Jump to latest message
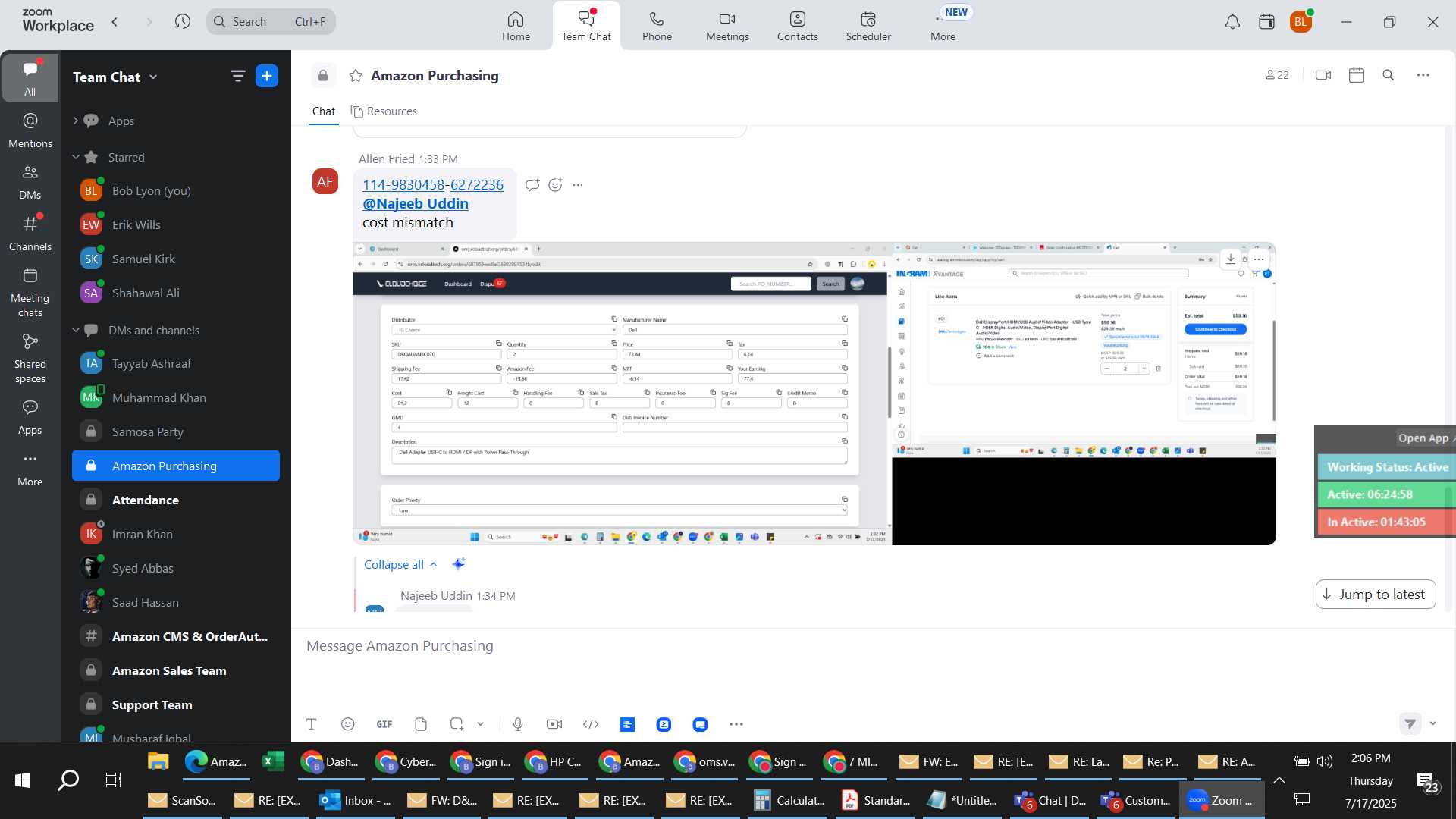Screen dimensions: 1456x819 coord(1376,595)
